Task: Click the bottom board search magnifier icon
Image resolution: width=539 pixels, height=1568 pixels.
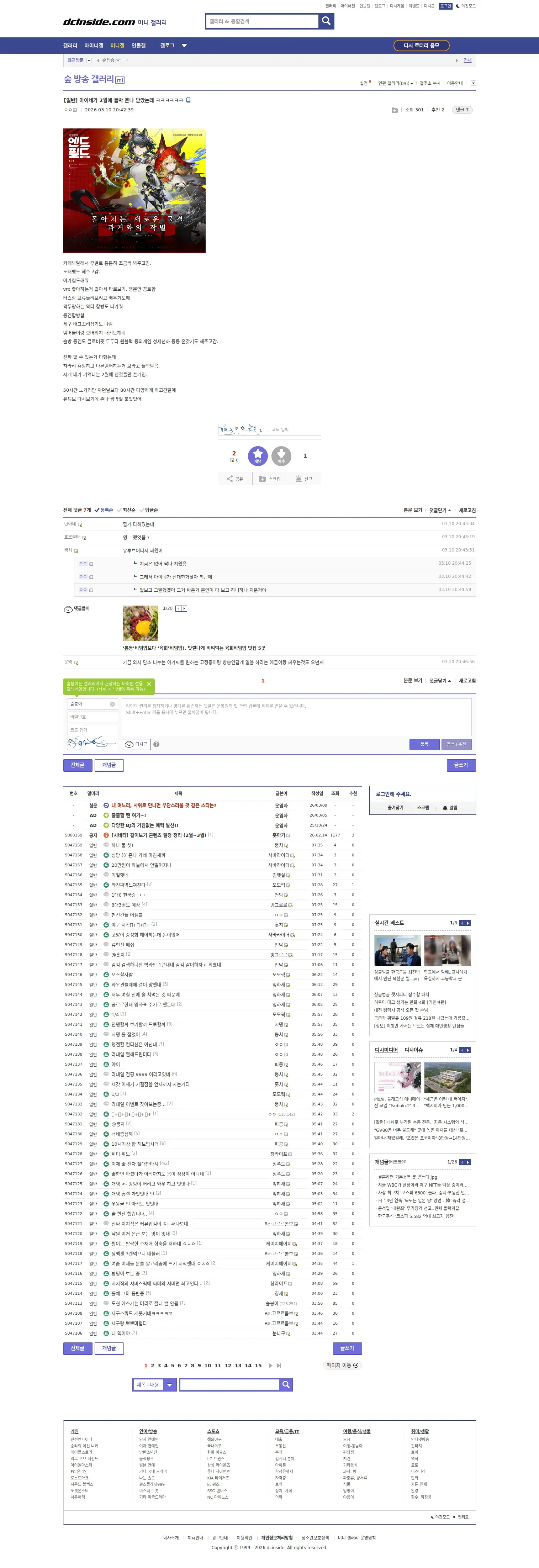Action: pos(286,1385)
